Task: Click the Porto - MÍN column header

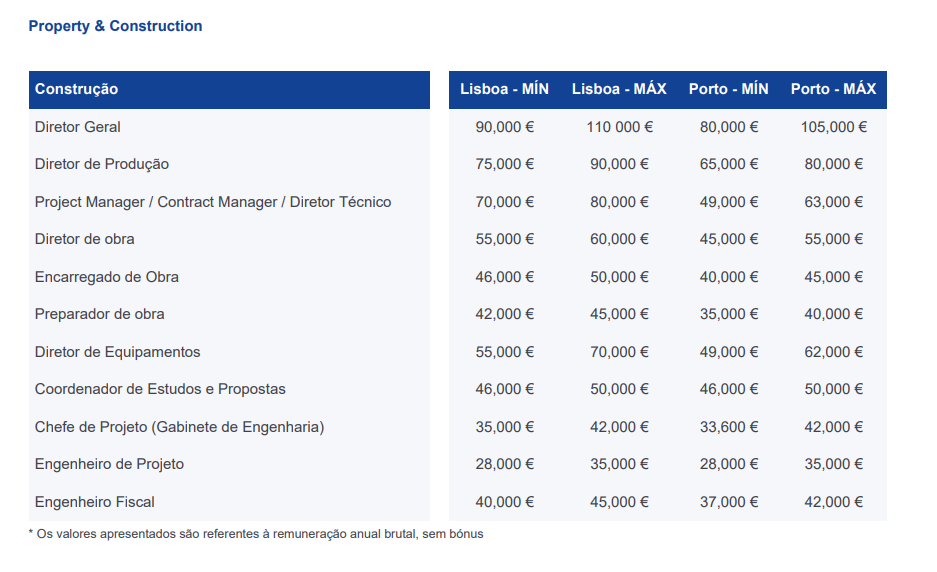Action: pos(728,89)
